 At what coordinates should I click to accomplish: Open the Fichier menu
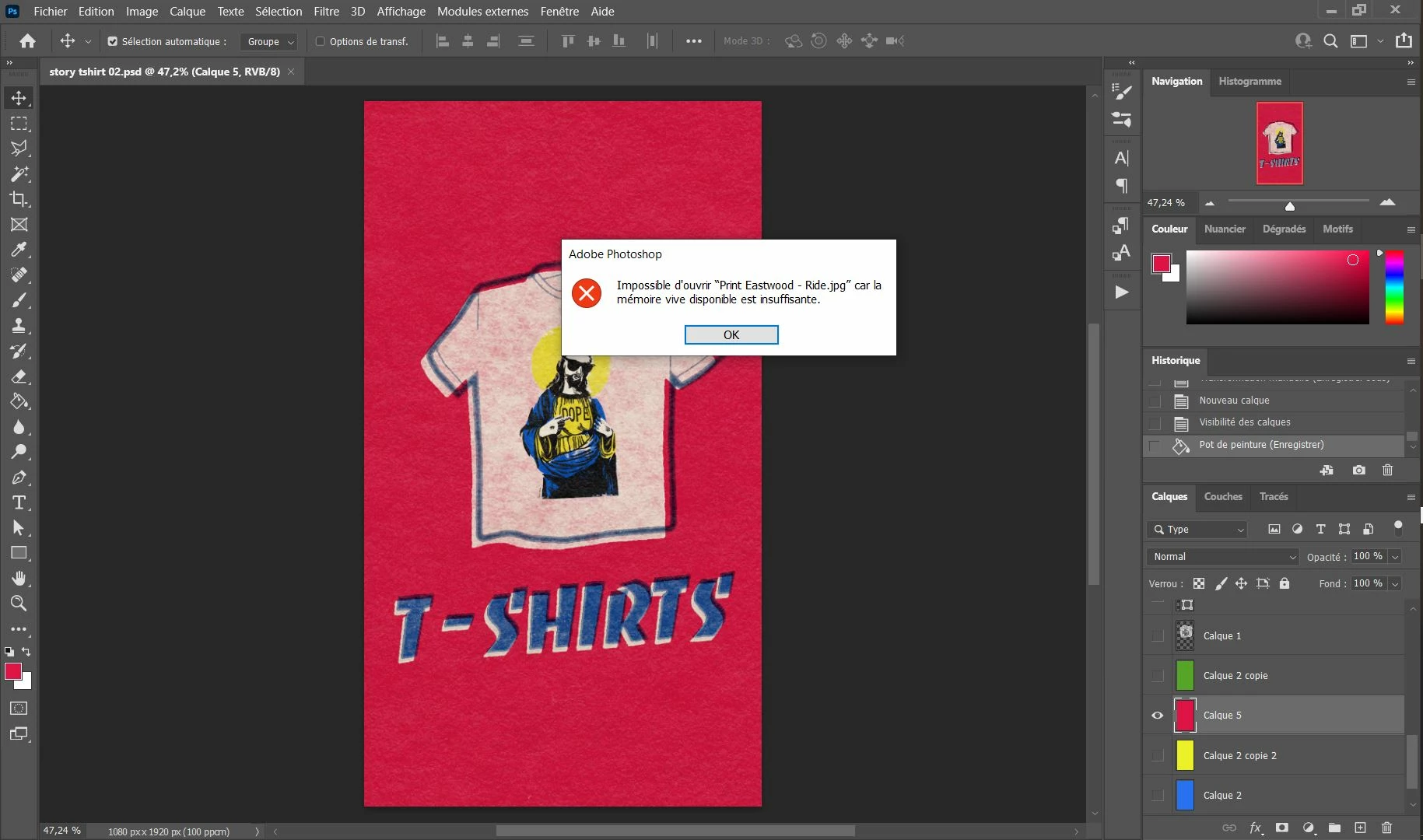[x=51, y=11]
